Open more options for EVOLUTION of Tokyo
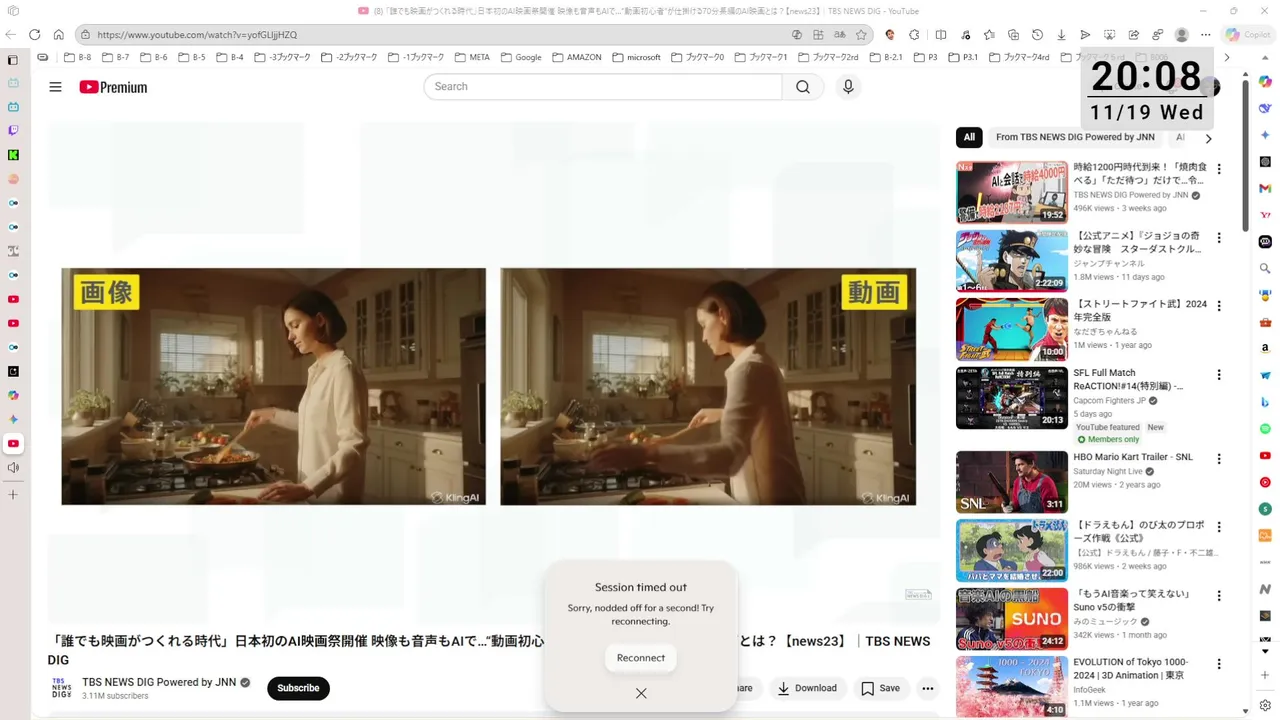Viewport: 1280px width, 720px height. (x=1218, y=664)
